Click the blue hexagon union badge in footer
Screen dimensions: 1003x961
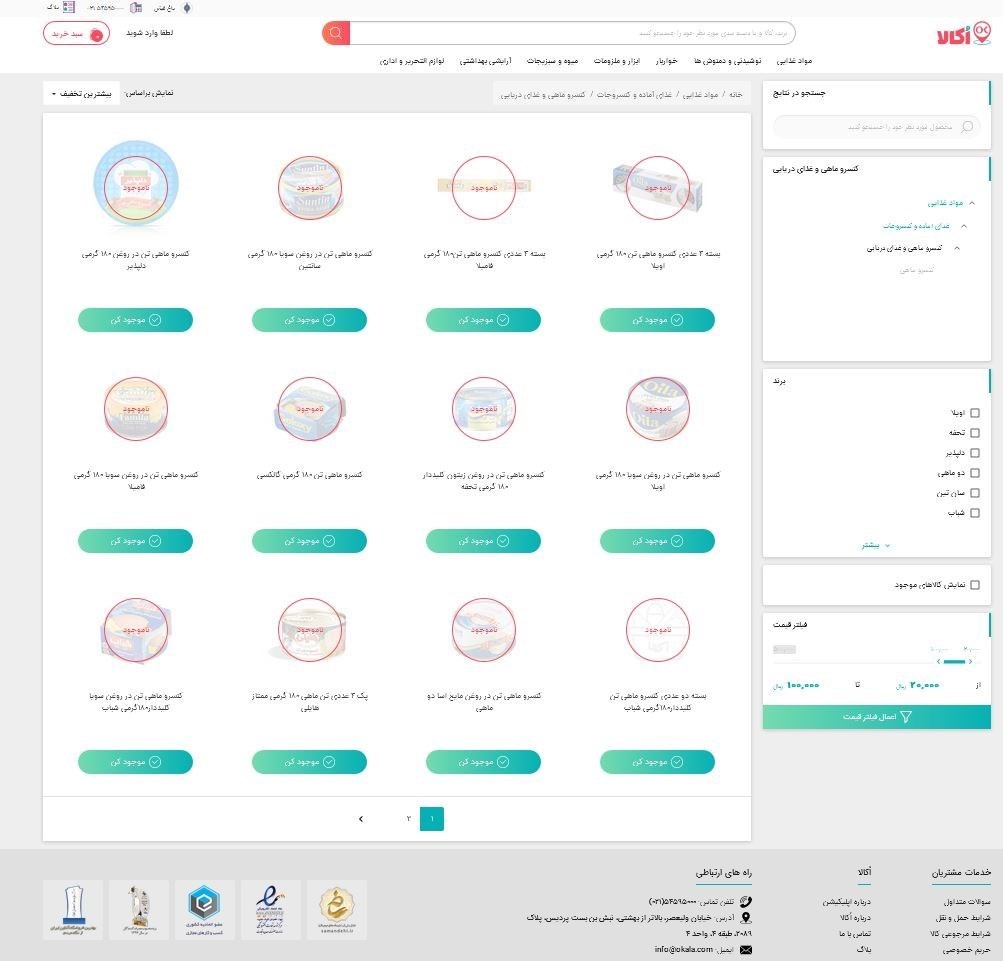(205, 908)
